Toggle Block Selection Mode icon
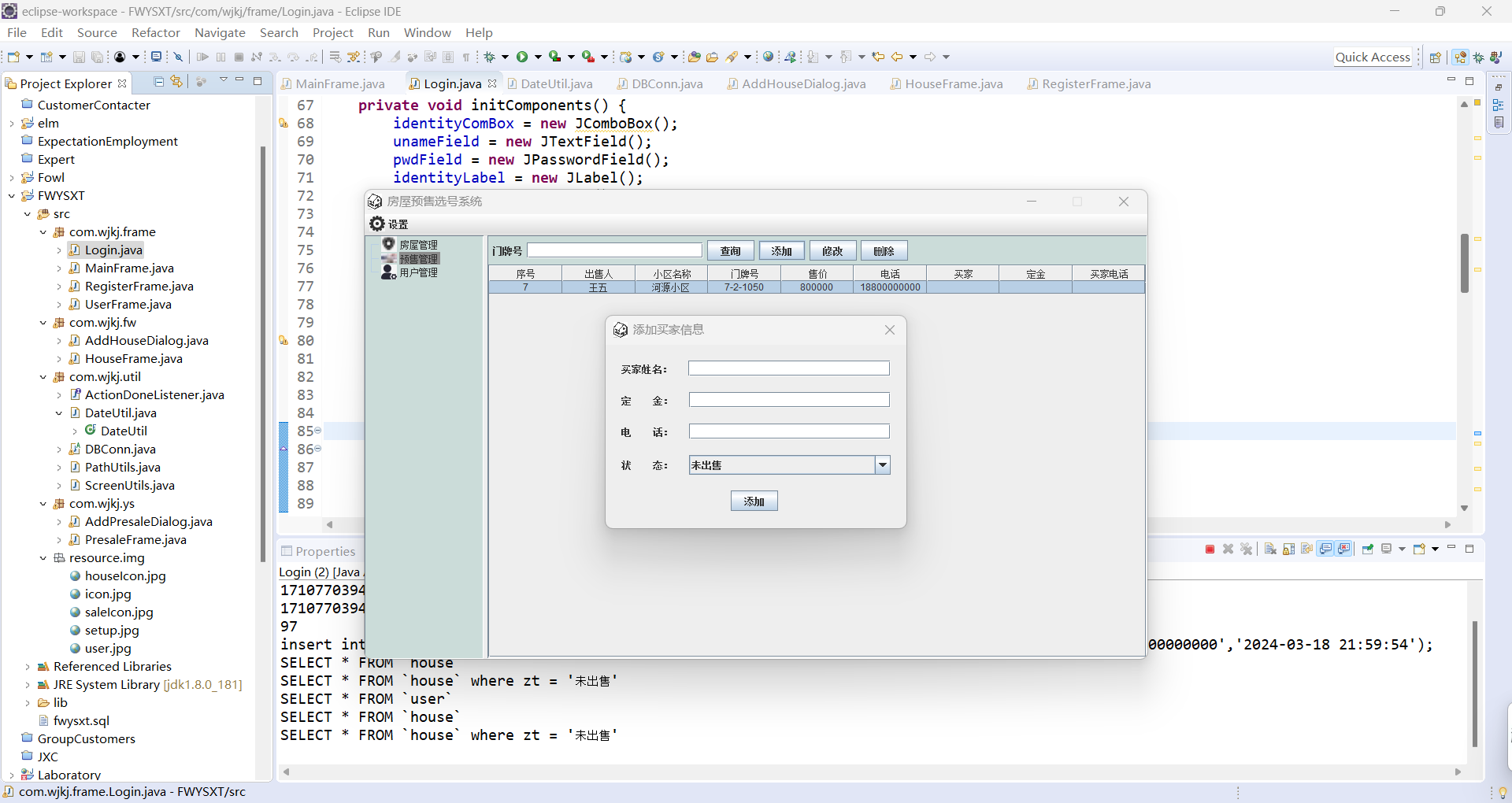 (x=447, y=57)
